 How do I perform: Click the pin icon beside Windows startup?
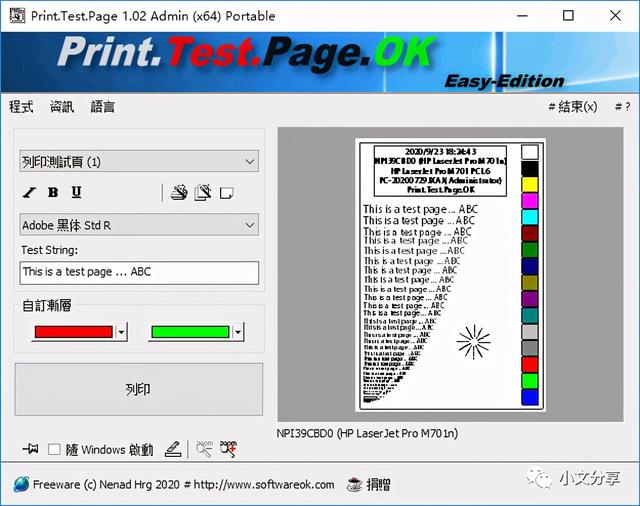(31, 449)
